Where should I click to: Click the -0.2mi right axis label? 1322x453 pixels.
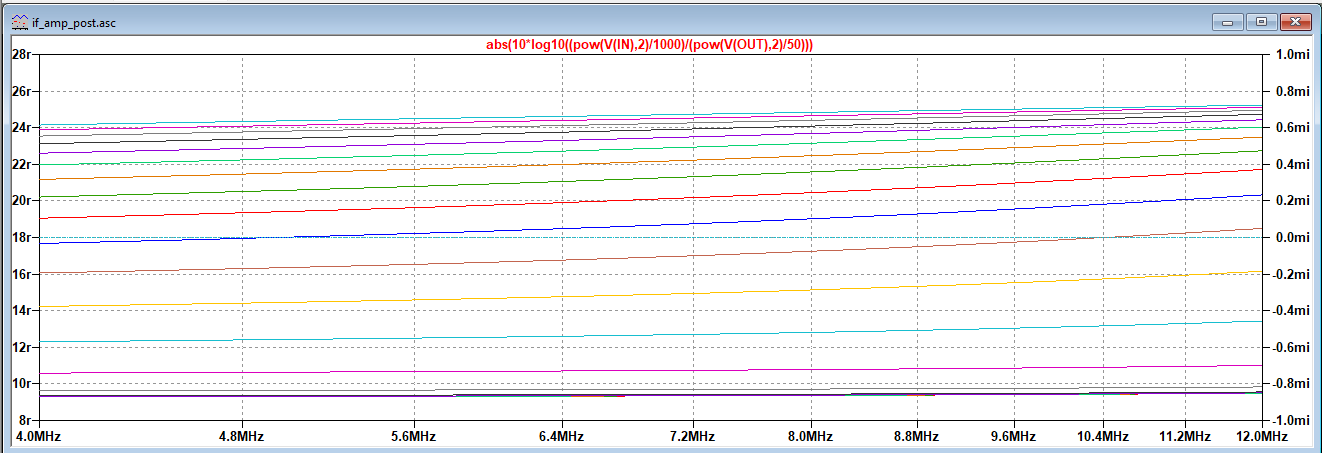(x=1289, y=274)
